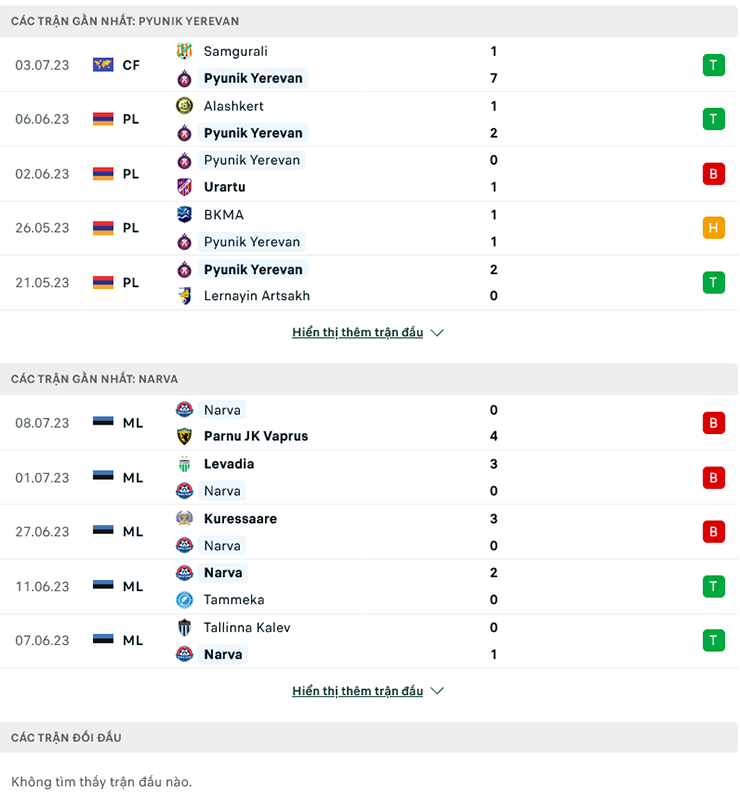
Task: Click the Tammeka team icon
Action: tap(184, 600)
